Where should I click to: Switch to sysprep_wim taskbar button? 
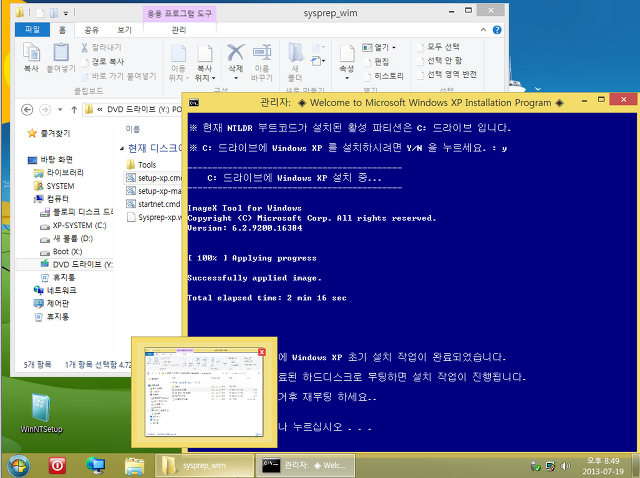click(x=204, y=465)
